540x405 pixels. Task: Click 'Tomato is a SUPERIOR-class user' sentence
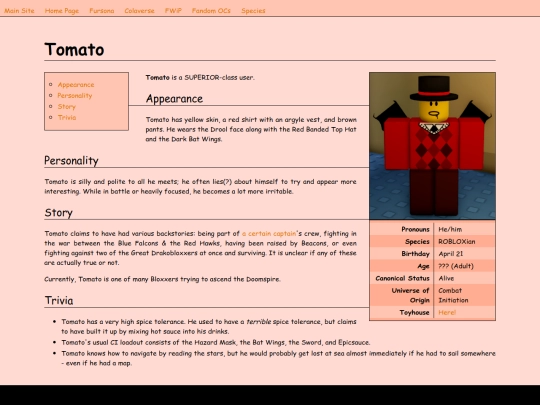(x=200, y=77)
